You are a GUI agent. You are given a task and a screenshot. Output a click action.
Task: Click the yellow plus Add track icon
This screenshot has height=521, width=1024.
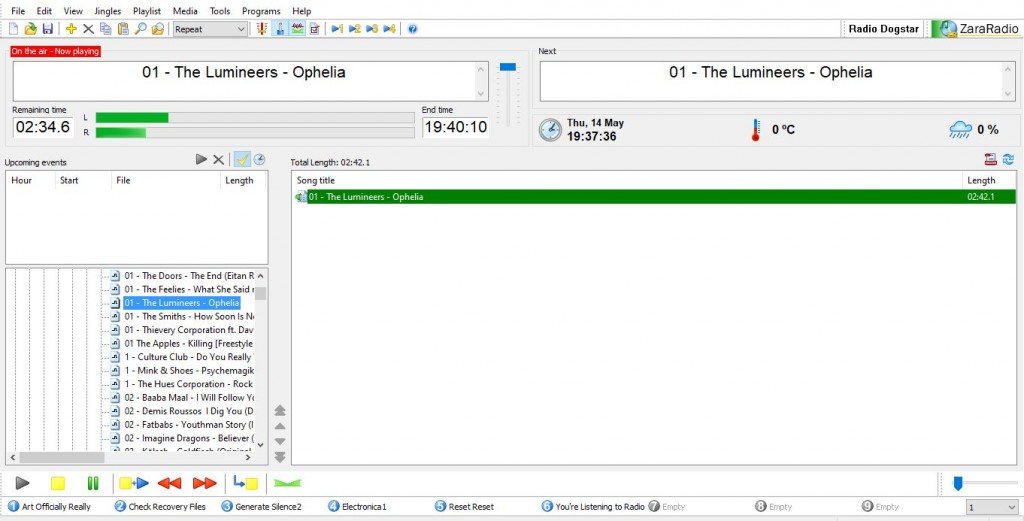[71, 29]
